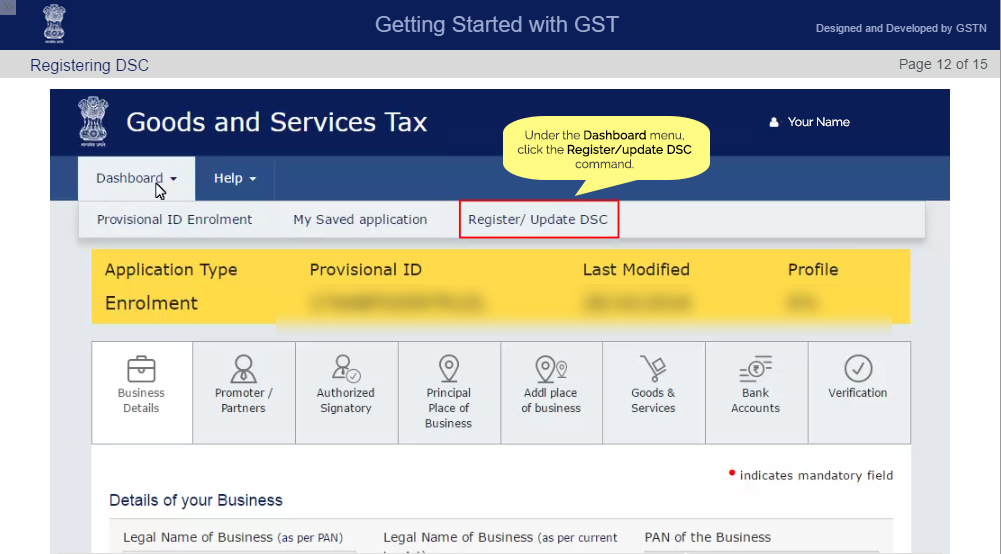Switch to Goods & Services tab
Viewport: 1001px width, 554px height.
(x=654, y=393)
